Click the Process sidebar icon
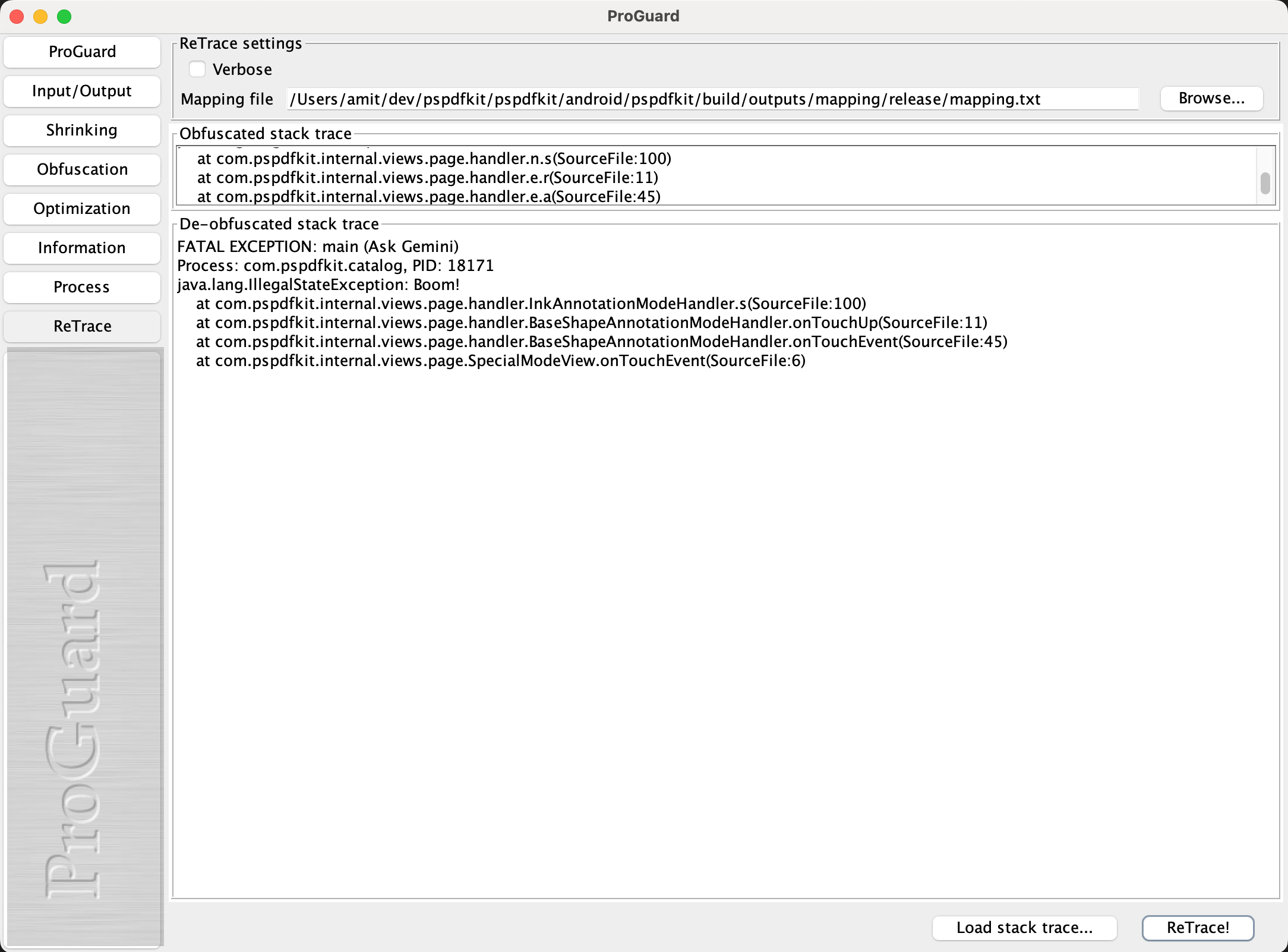Image resolution: width=1288 pixels, height=952 pixels. 82,287
